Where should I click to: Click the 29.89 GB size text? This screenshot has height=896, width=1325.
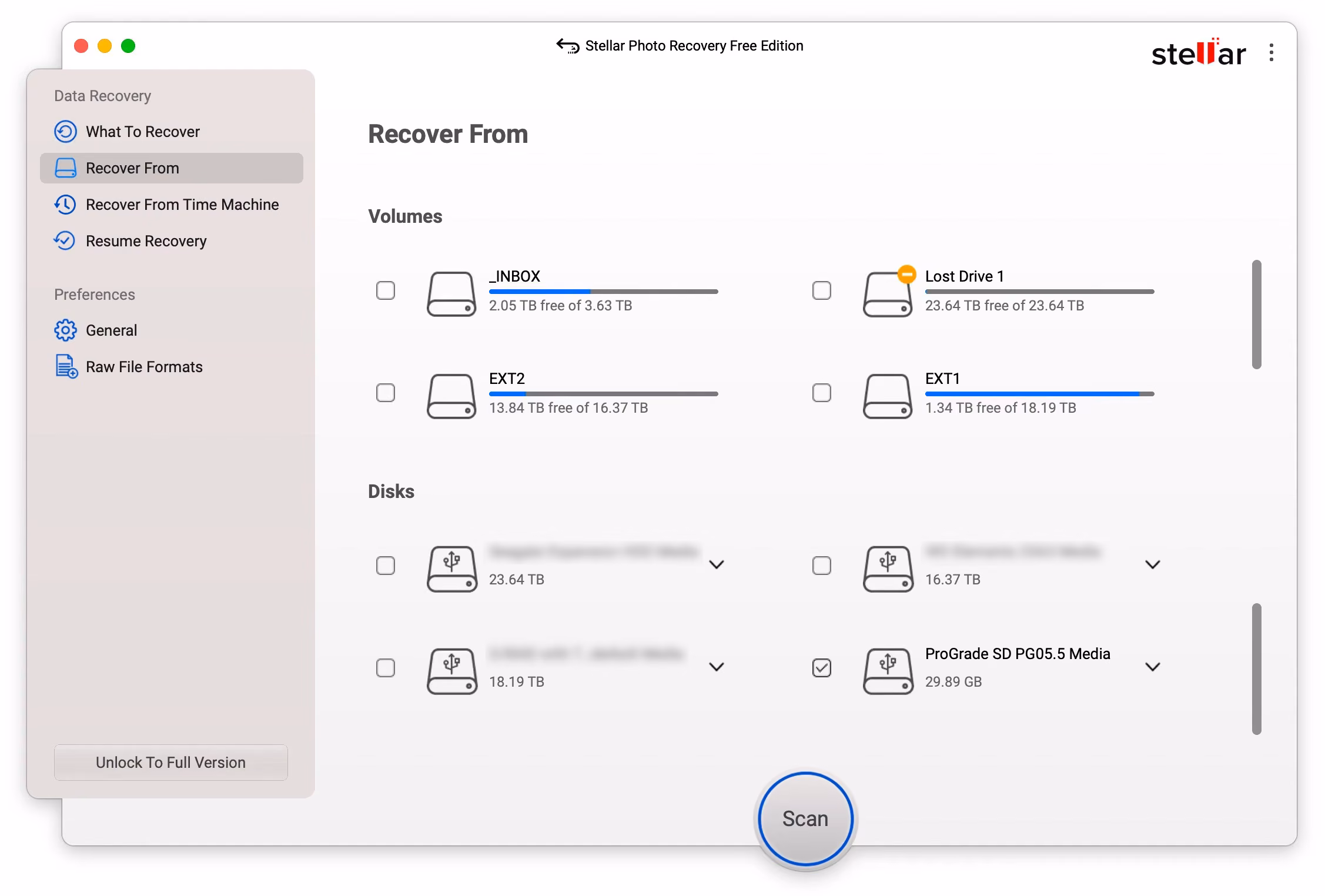point(953,681)
